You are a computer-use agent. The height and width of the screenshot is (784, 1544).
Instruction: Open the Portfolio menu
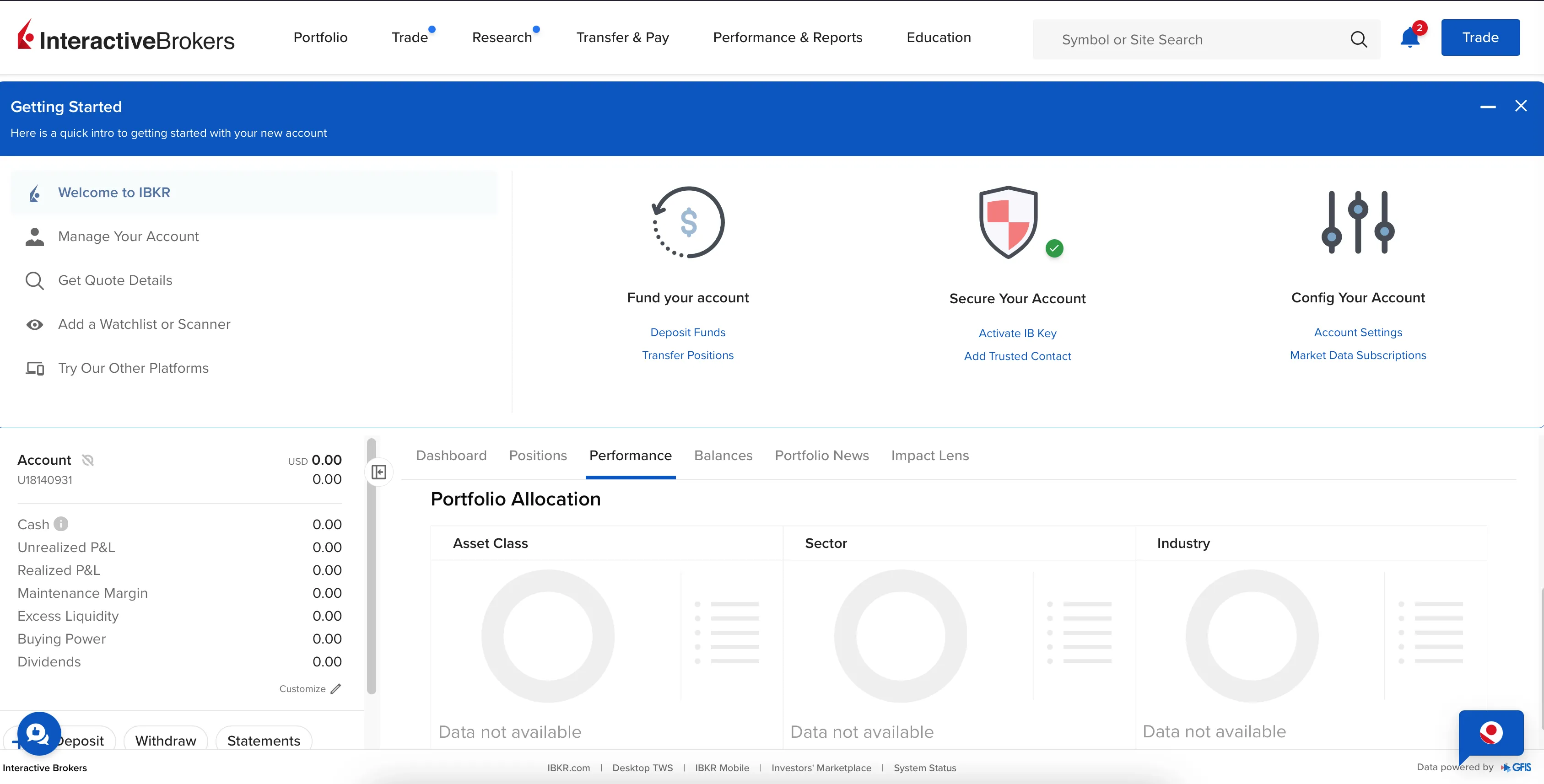click(x=321, y=37)
